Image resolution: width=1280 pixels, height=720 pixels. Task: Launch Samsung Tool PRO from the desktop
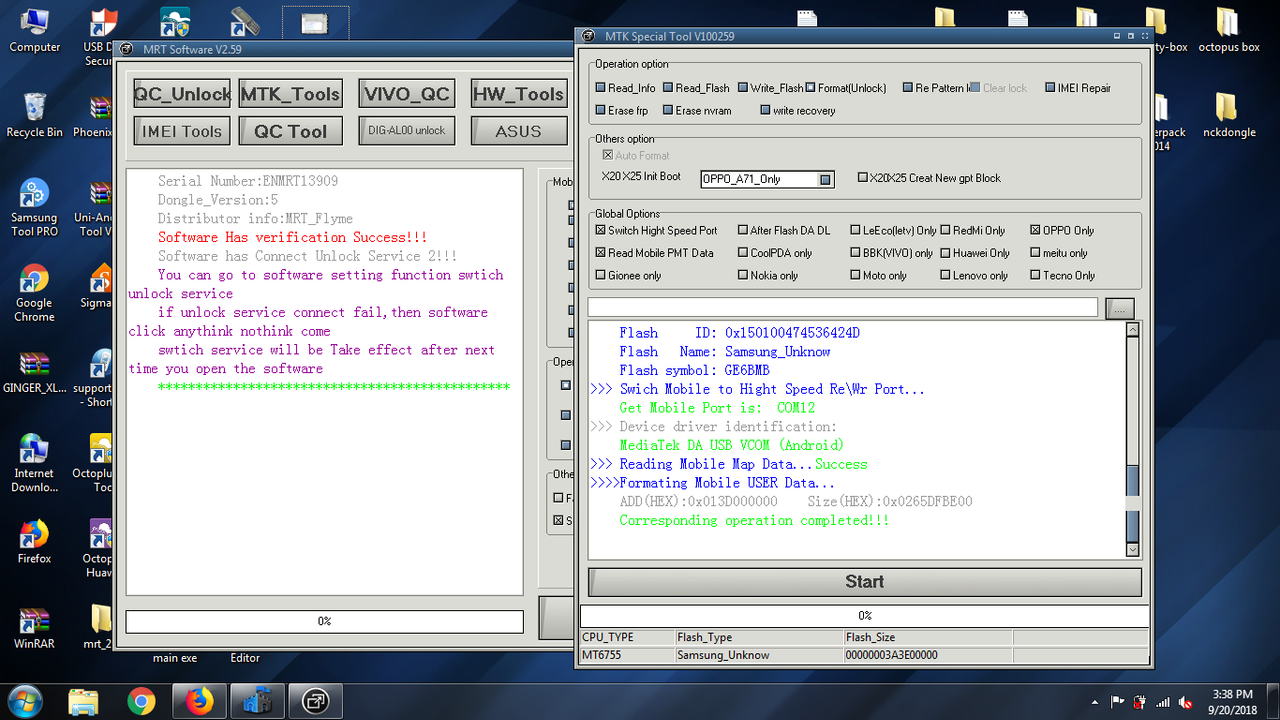[x=34, y=208]
